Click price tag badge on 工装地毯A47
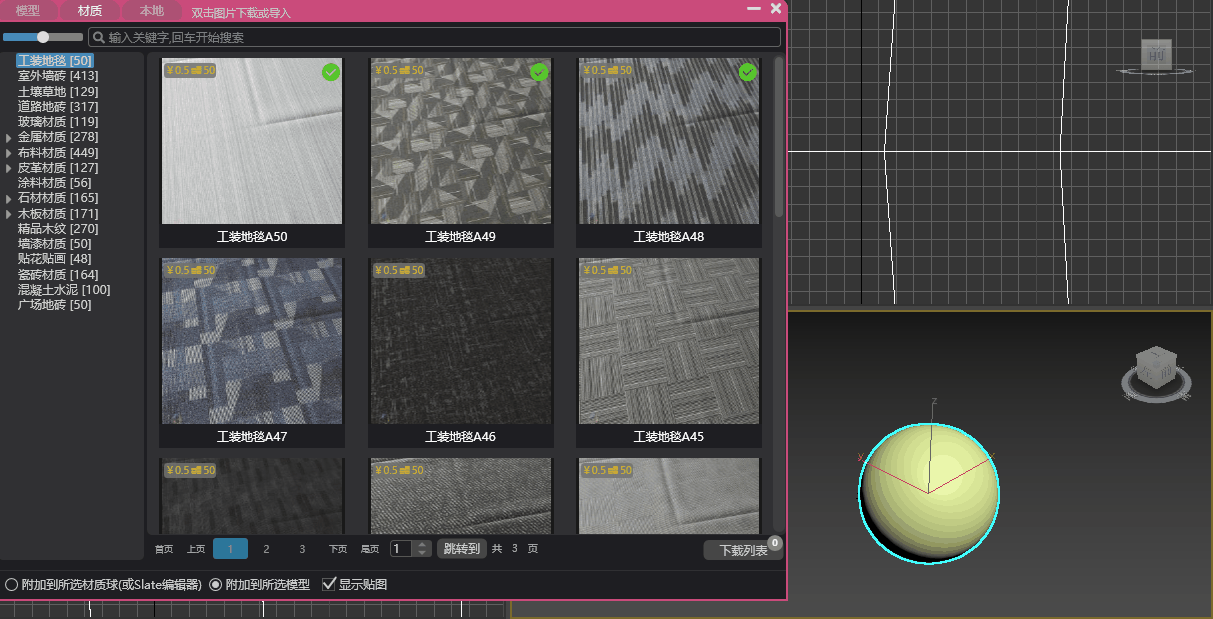The image size is (1213, 619). [x=190, y=270]
